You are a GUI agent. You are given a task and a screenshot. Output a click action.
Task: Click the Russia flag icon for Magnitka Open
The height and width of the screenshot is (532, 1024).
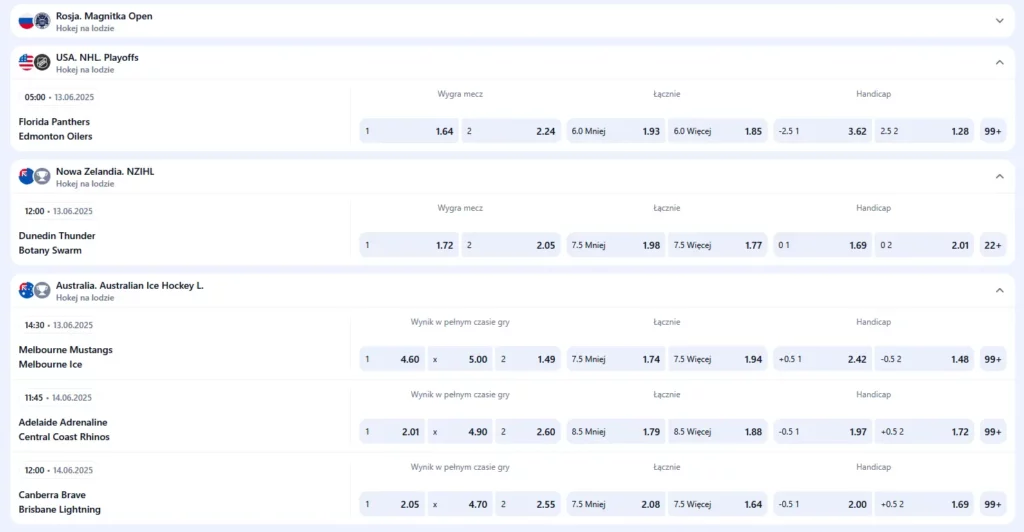(x=26, y=21)
